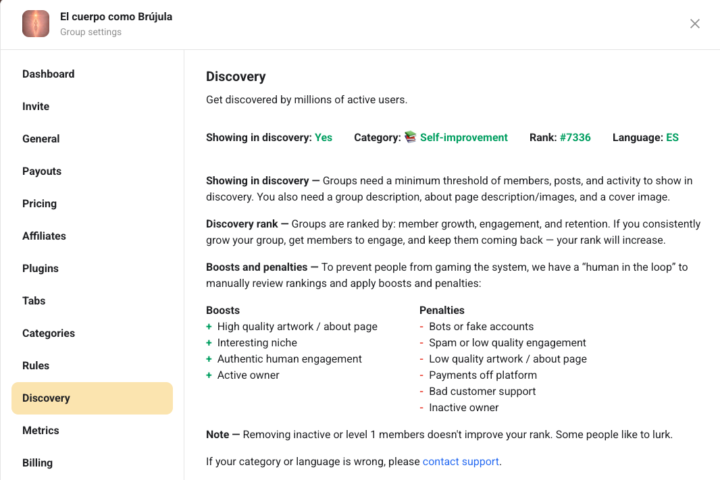Select the highlighted Discovery item
This screenshot has height=480, width=720.
[92, 398]
